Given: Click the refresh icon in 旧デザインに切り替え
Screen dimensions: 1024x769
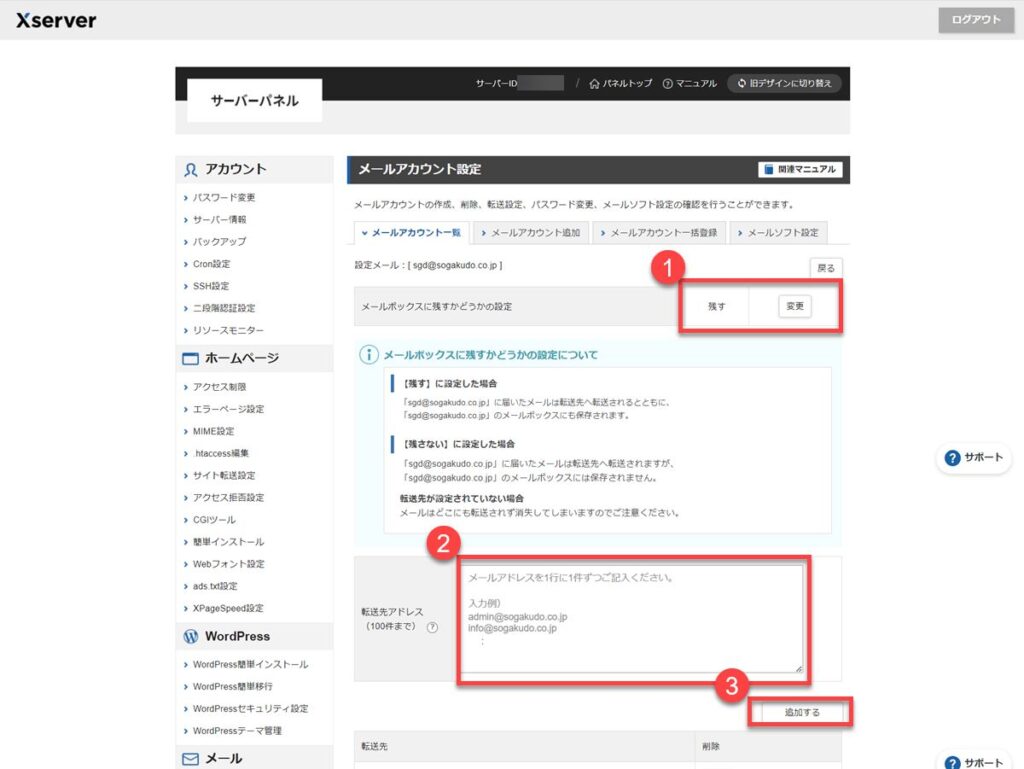Looking at the screenshot, I should coord(742,84).
